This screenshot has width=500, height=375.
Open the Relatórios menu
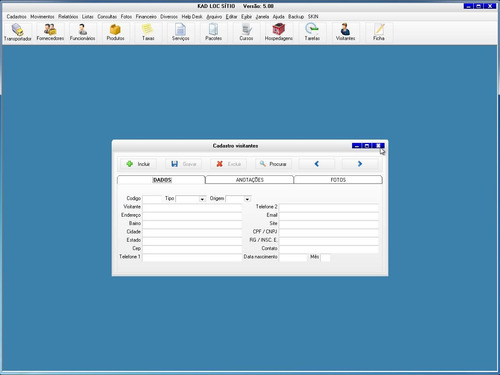(68, 16)
